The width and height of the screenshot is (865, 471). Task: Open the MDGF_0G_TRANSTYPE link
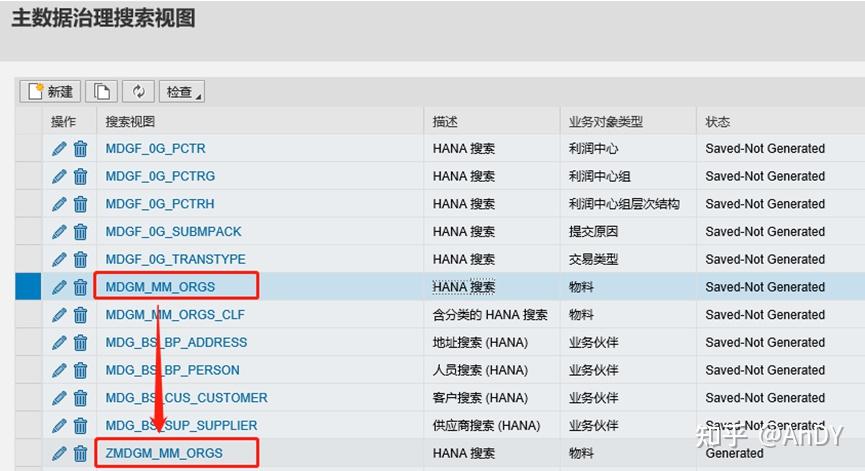click(175, 259)
